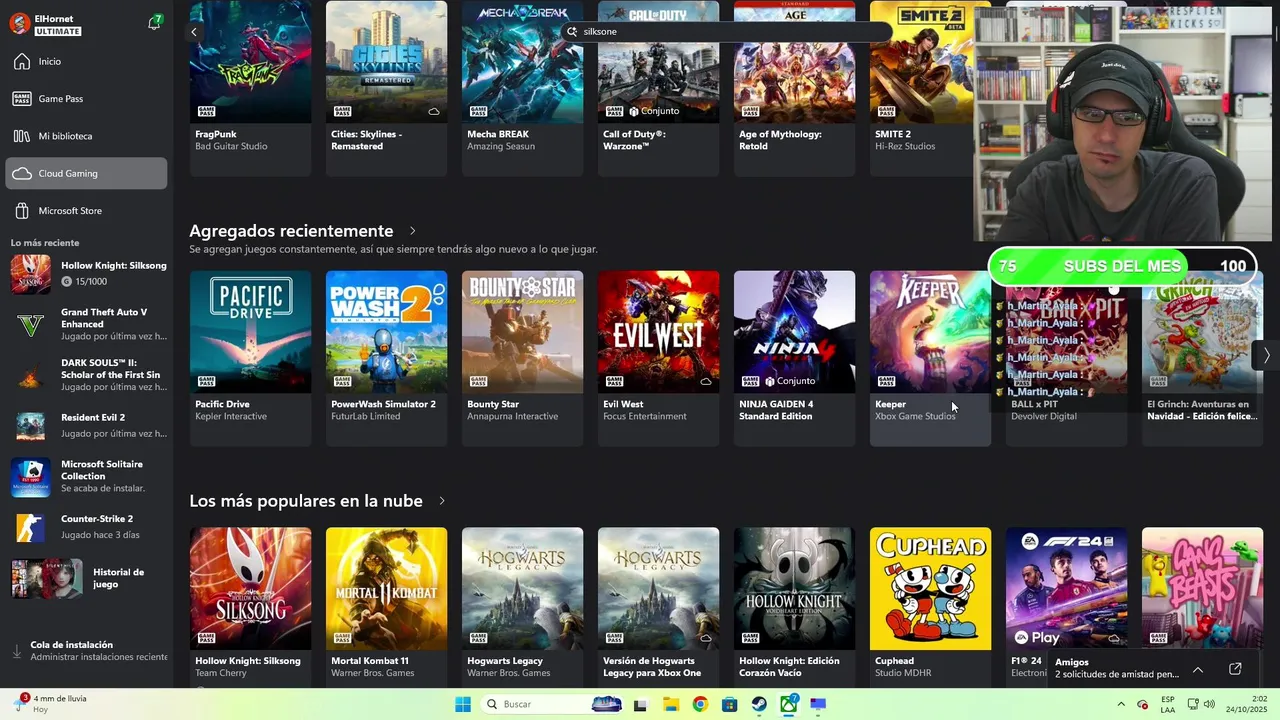Open the notifications bell icon

[154, 23]
